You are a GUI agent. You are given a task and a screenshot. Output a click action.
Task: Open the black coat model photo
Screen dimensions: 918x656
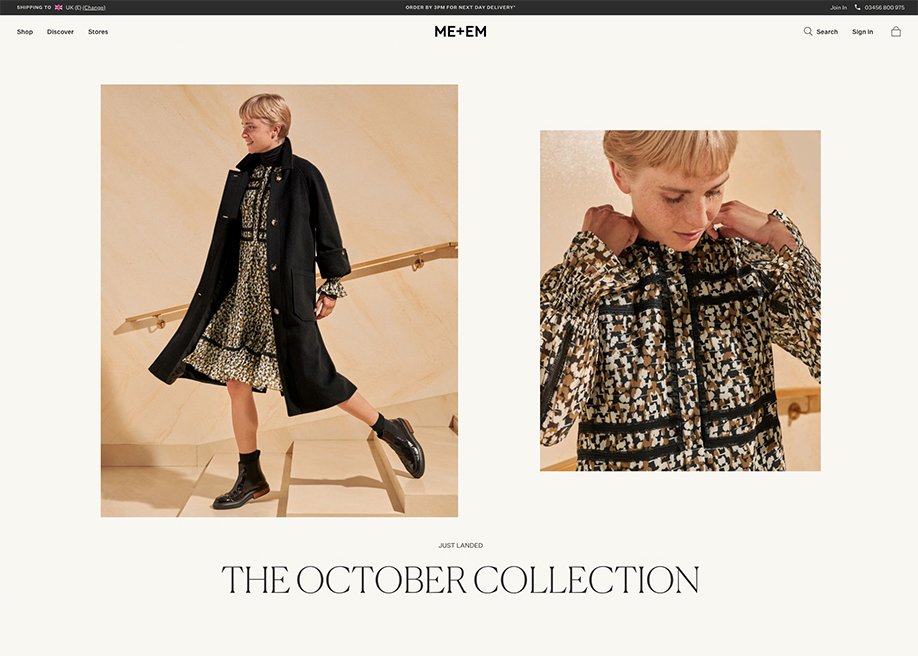279,300
